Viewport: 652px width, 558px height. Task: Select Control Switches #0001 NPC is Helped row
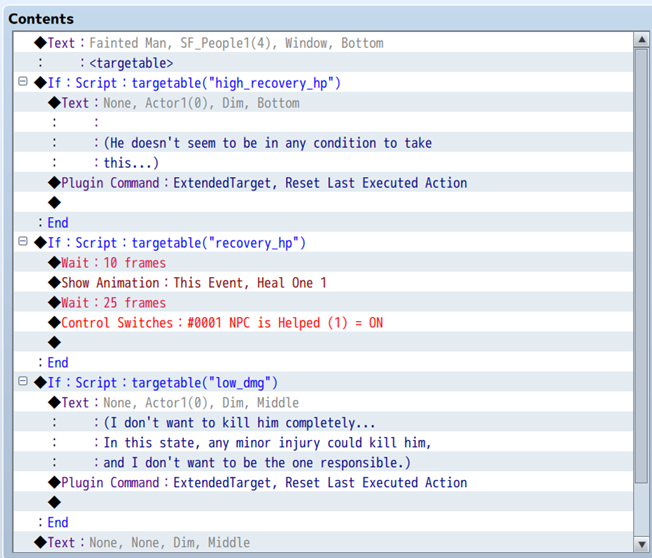324,322
